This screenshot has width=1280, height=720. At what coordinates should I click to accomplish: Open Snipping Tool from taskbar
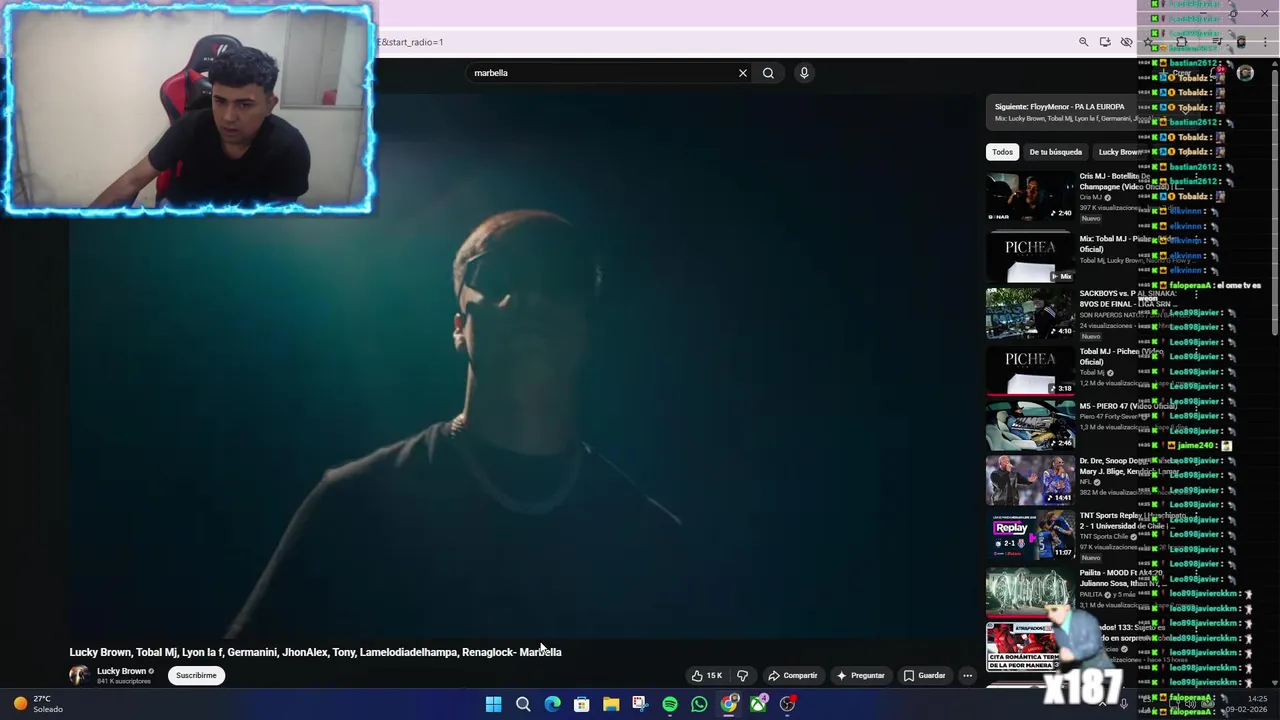click(640, 704)
